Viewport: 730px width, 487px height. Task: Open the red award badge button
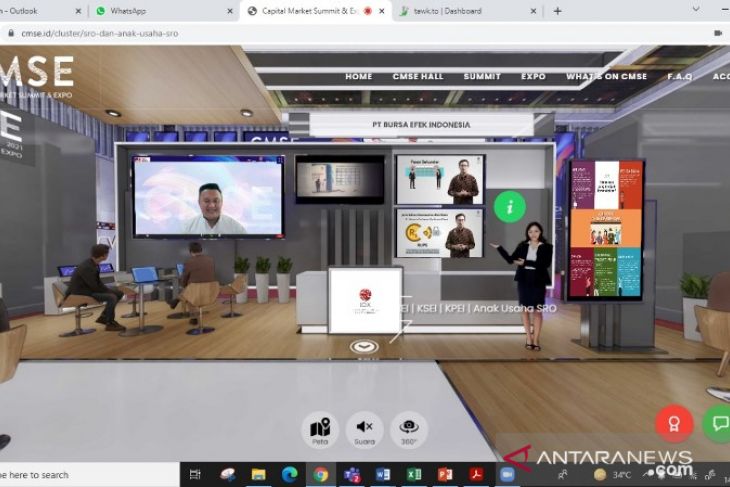click(x=674, y=423)
